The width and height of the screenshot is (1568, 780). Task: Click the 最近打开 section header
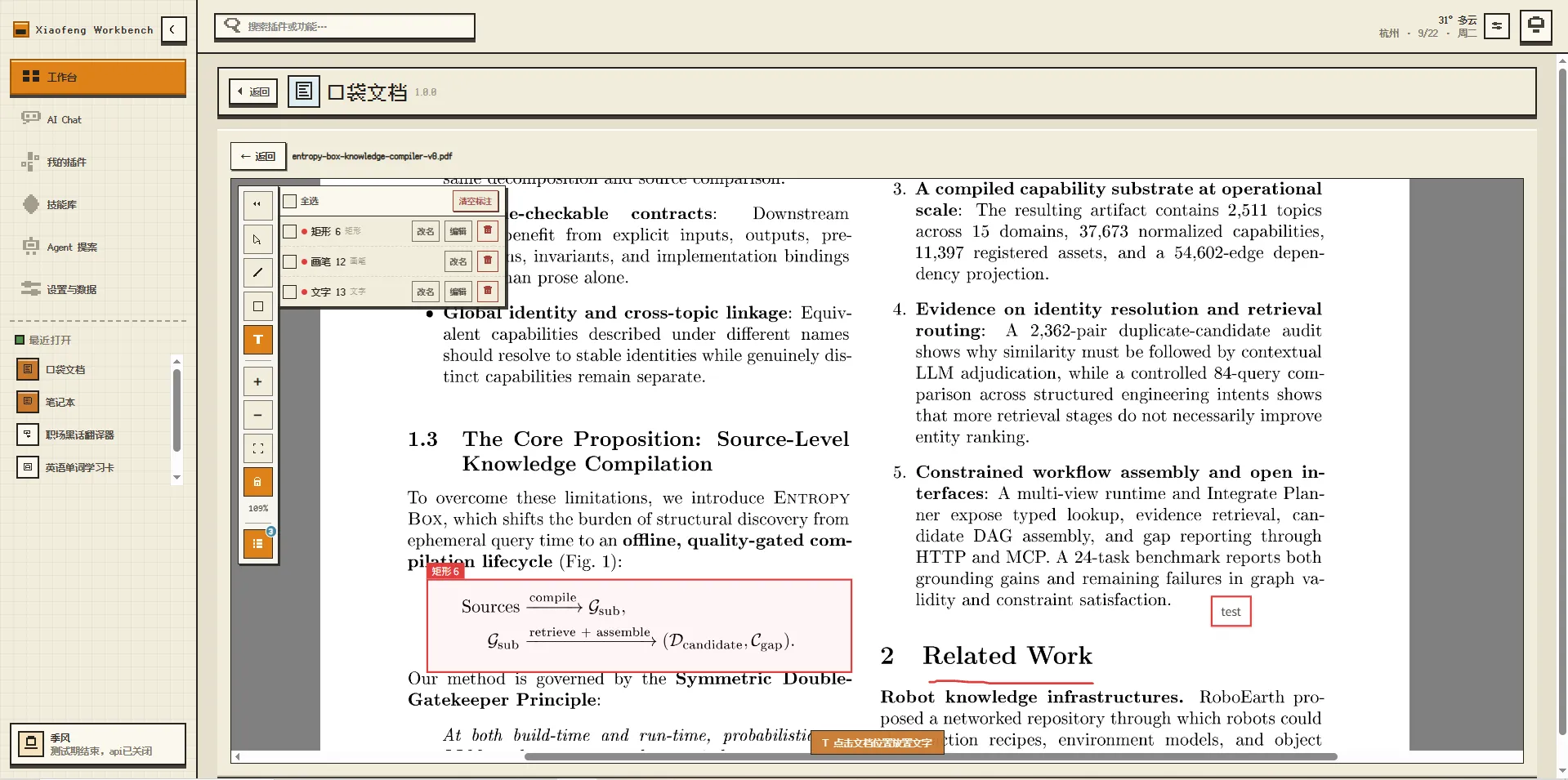pyautogui.click(x=50, y=340)
